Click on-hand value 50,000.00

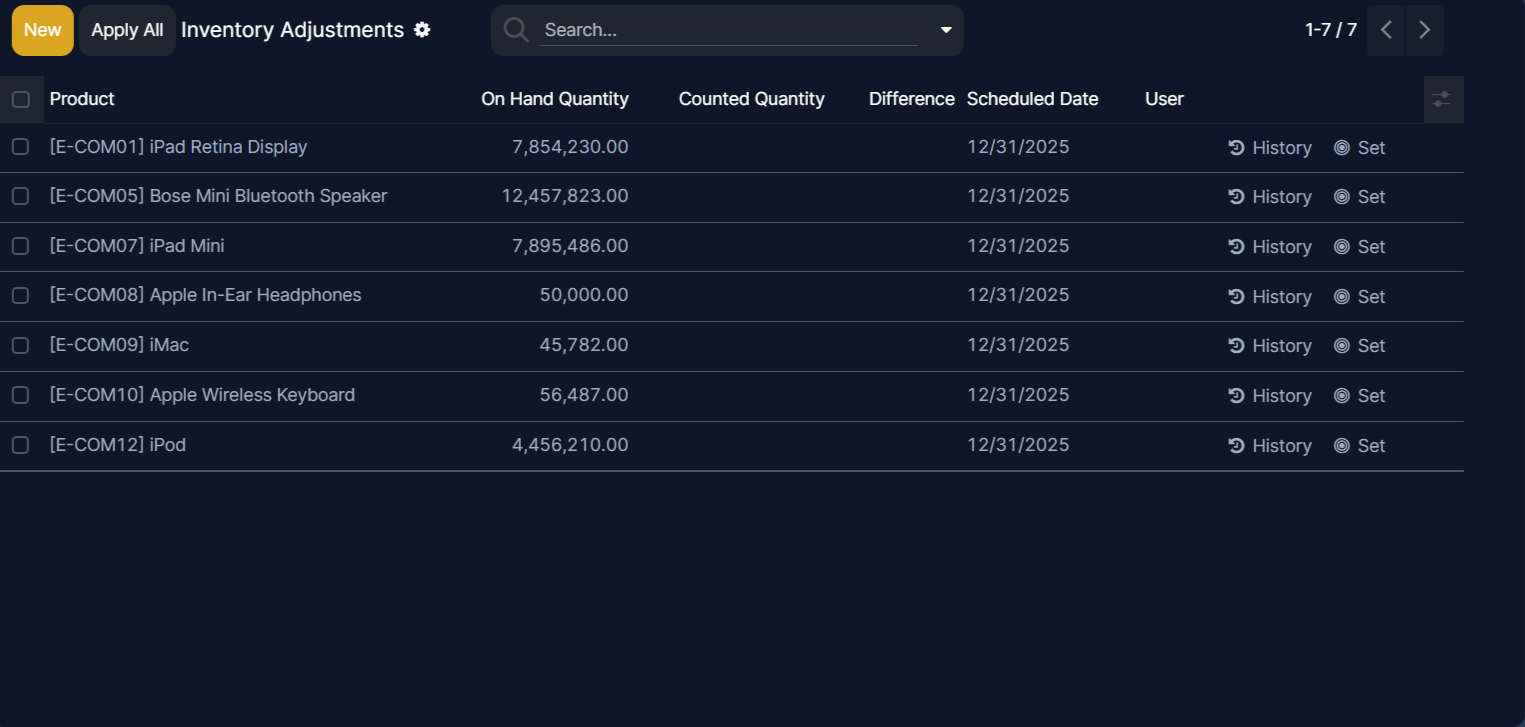[x=584, y=295]
